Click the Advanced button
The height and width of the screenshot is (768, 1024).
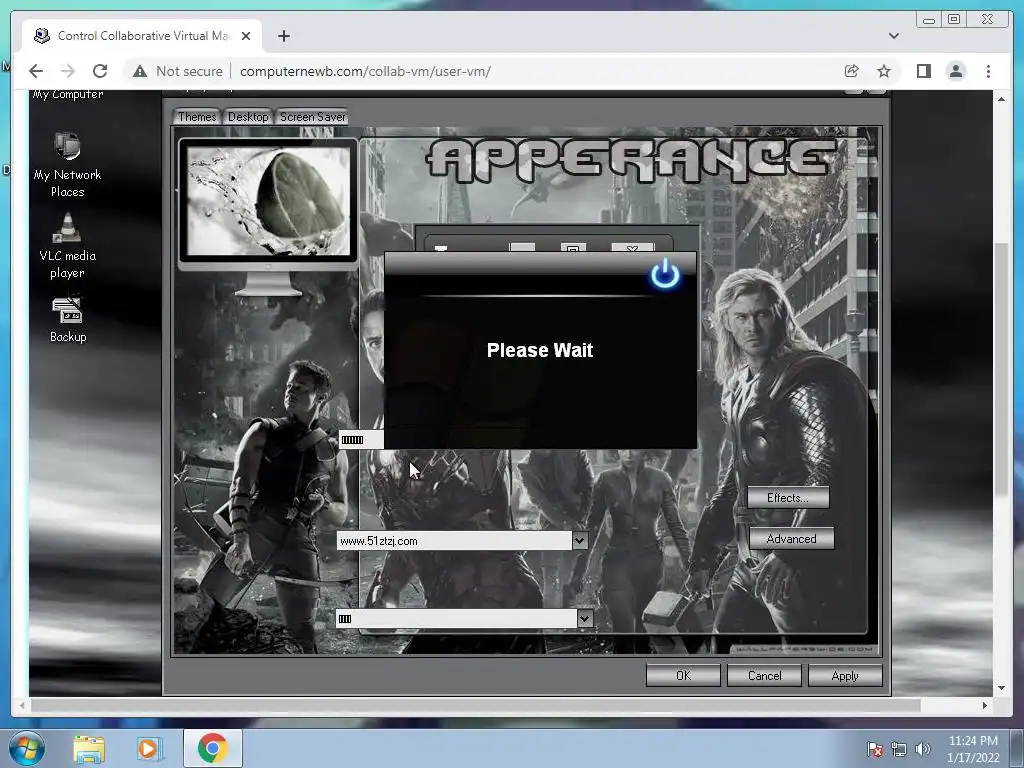click(x=791, y=539)
